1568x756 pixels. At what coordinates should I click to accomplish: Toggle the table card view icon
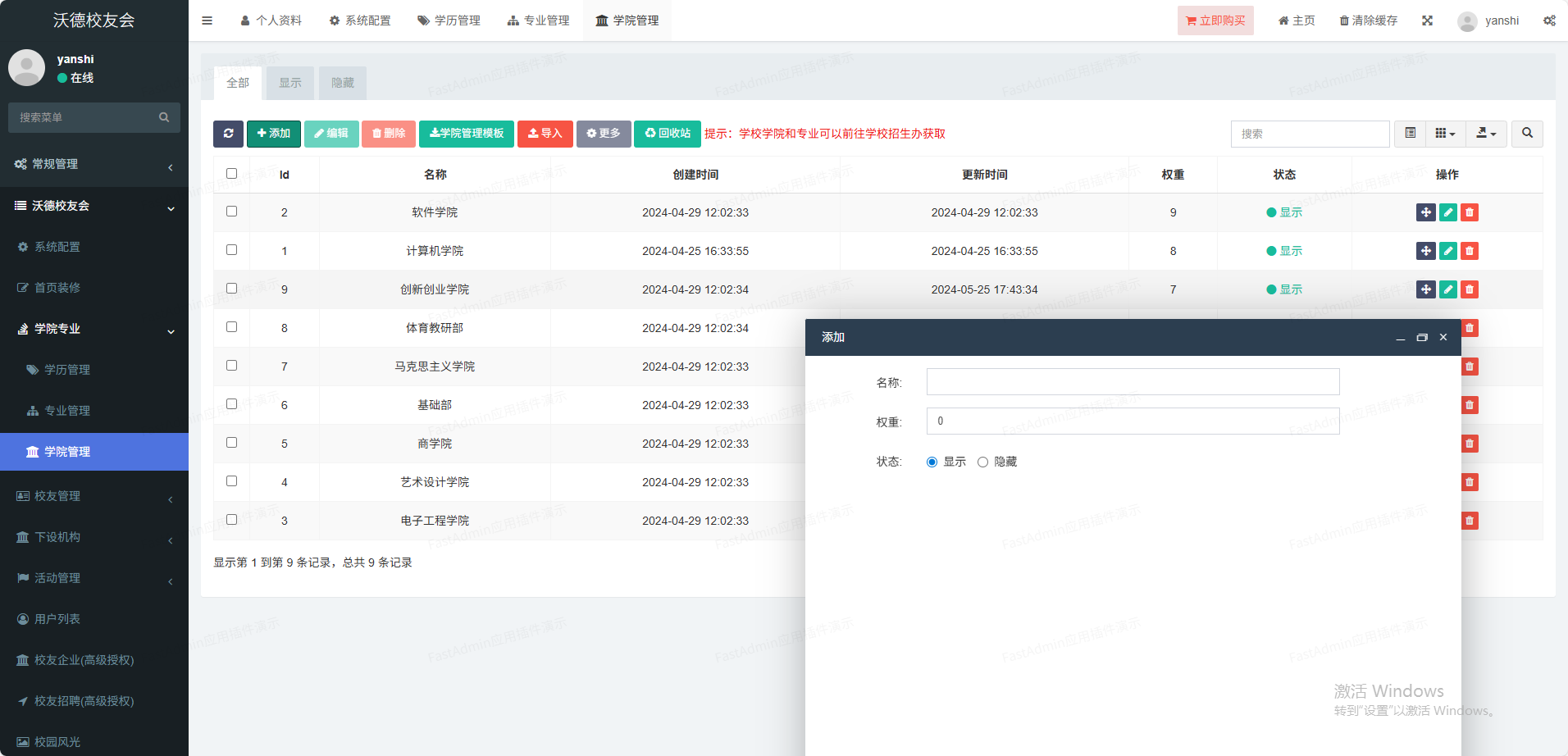tap(1410, 134)
